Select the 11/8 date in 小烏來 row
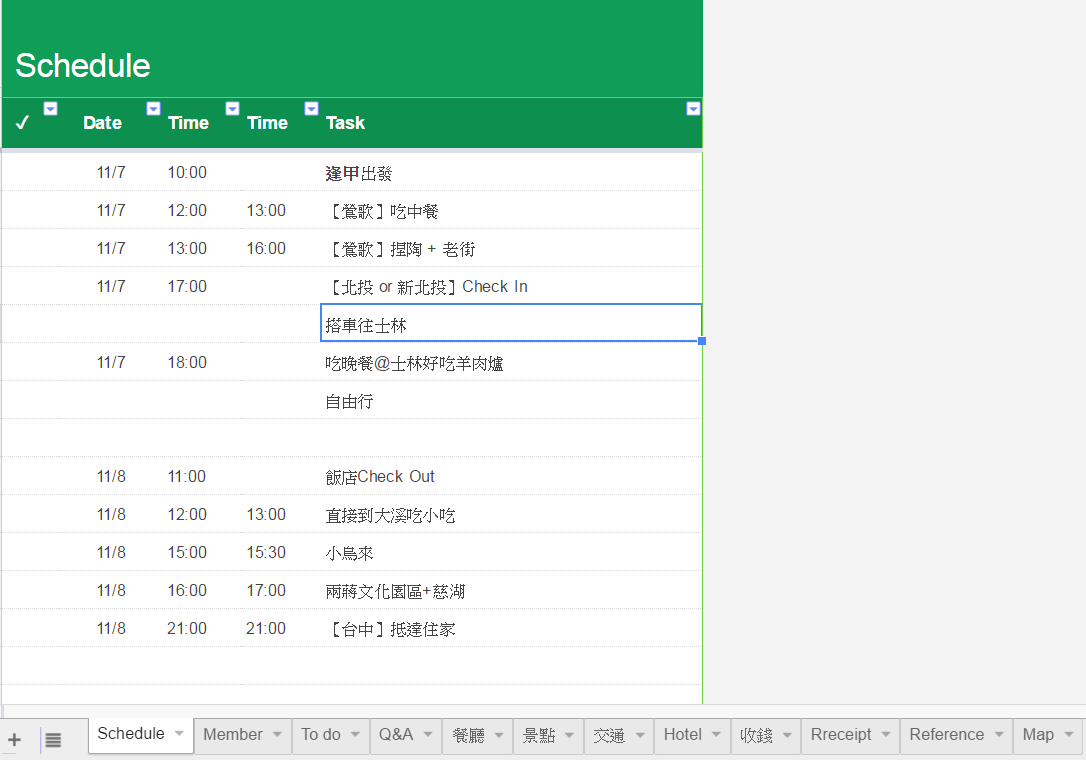 112,552
